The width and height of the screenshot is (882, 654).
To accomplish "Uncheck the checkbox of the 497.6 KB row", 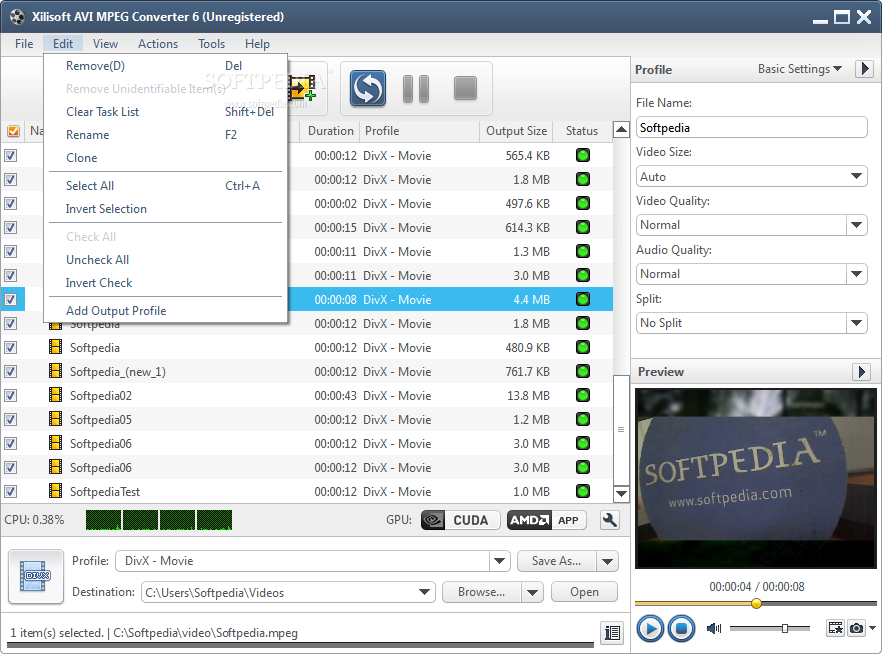I will click(11, 204).
